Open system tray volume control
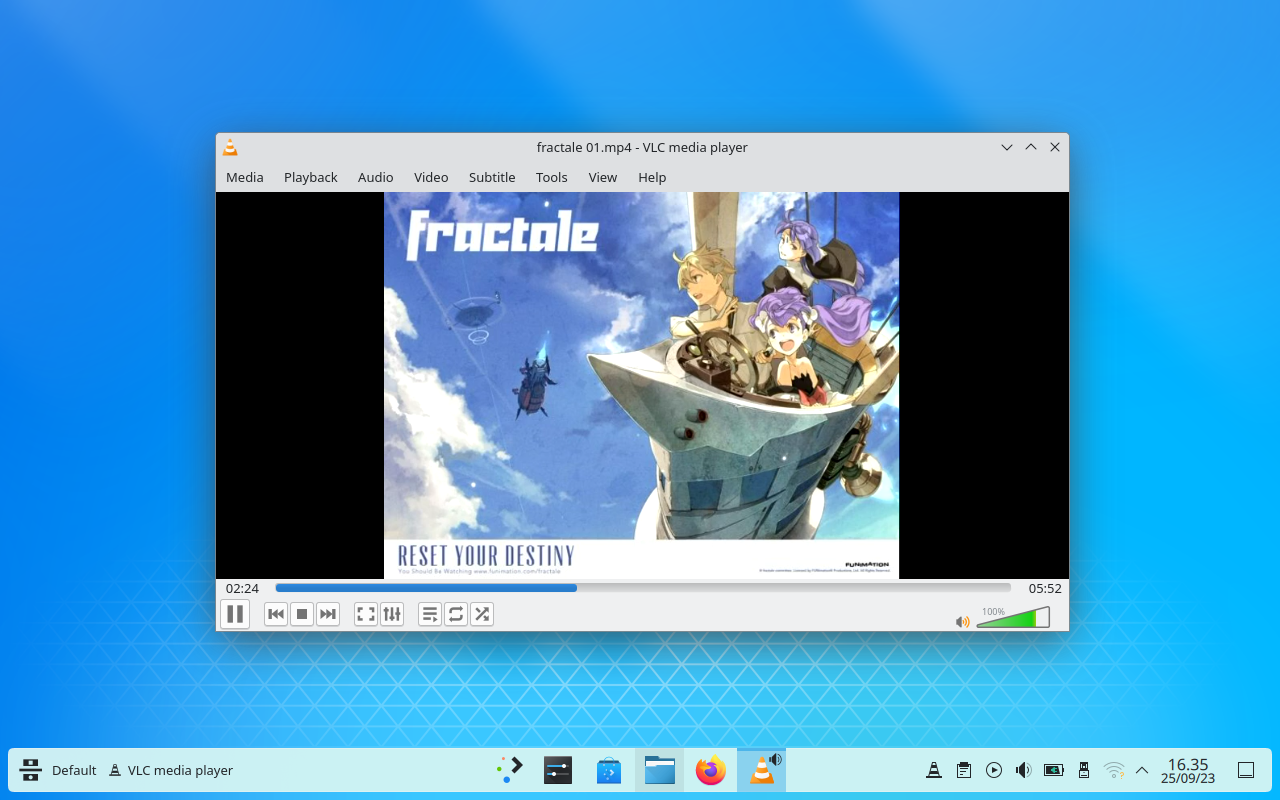 [x=1024, y=770]
